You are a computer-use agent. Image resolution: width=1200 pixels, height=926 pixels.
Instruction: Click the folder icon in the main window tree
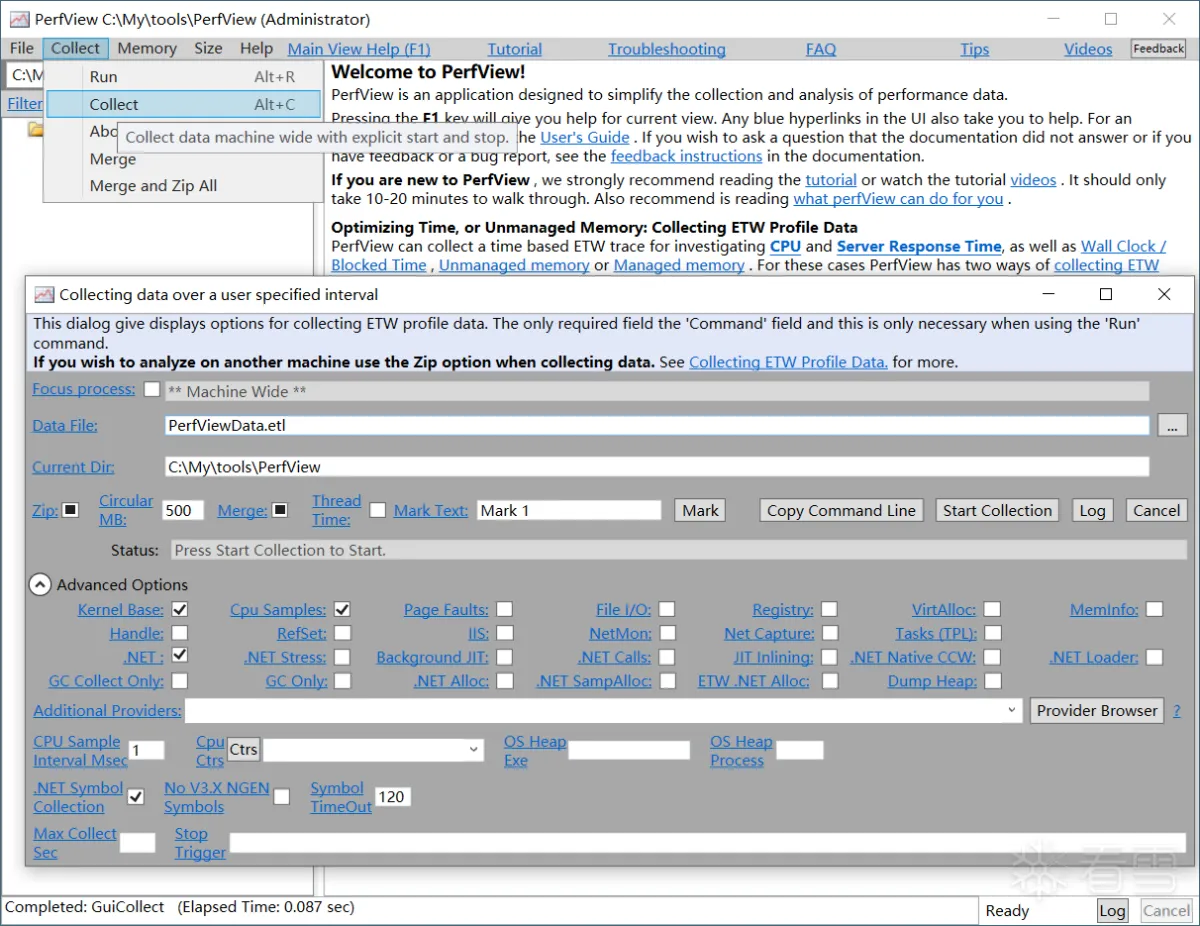tap(36, 129)
